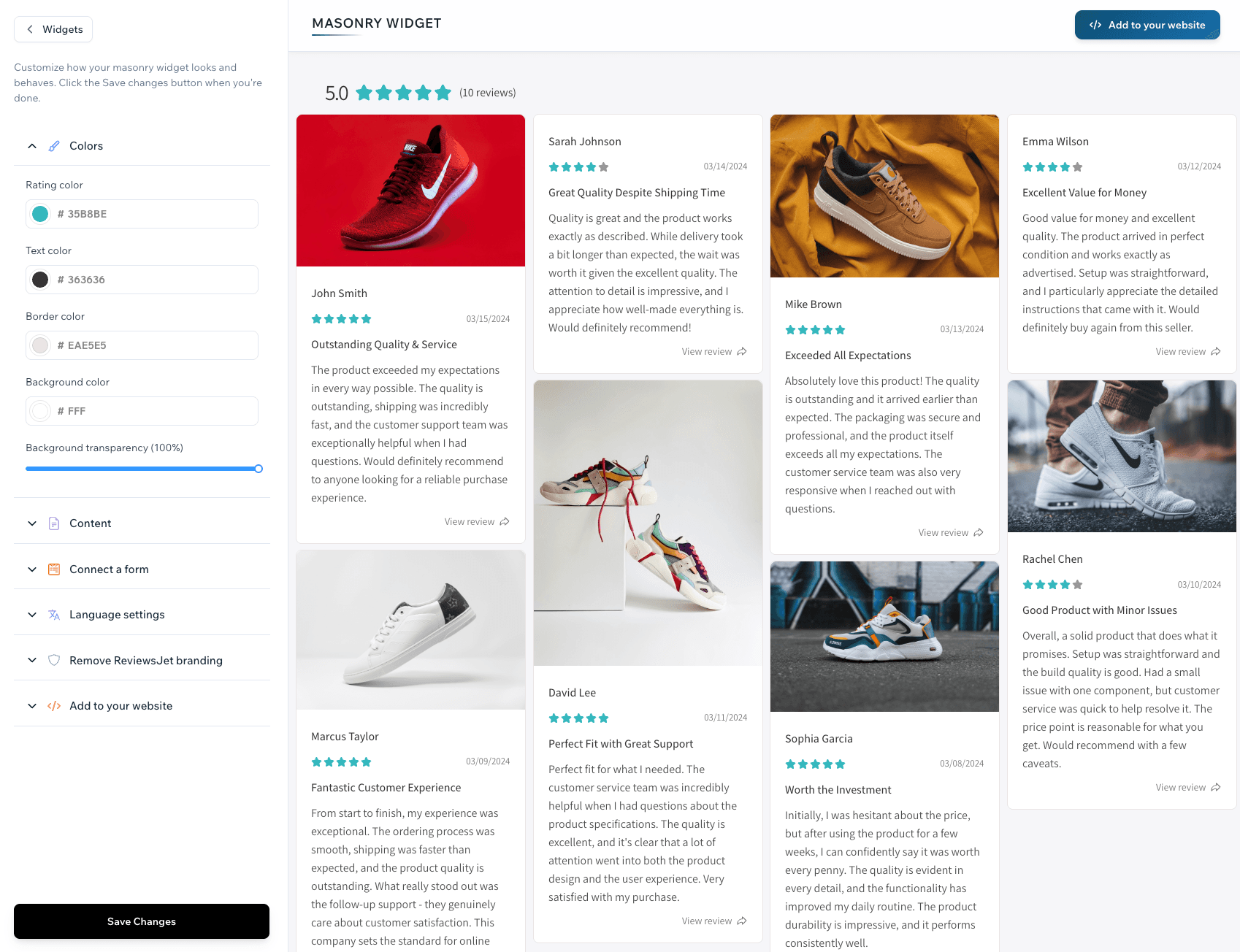Viewport: 1240px width, 952px height.
Task: Click the Colors paintbrush icon
Action: [54, 146]
